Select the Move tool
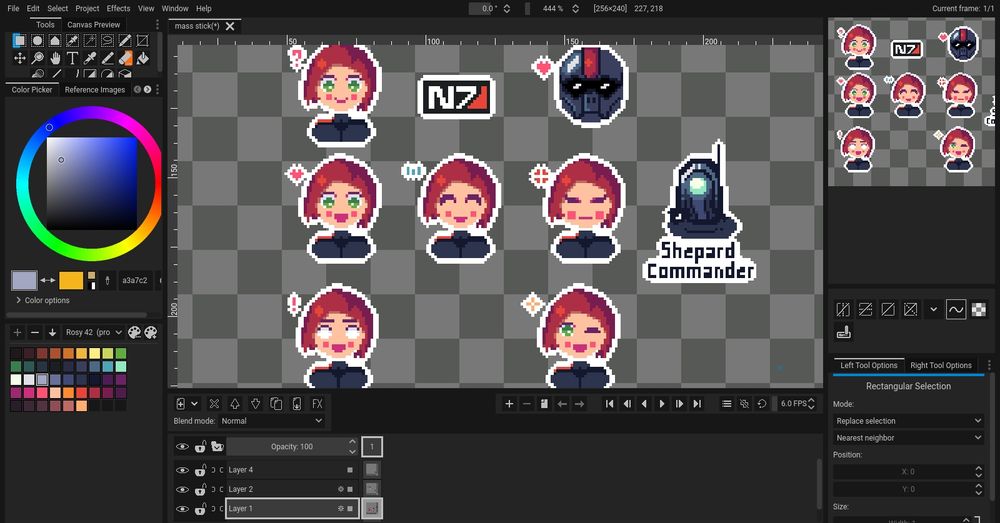 (20, 59)
